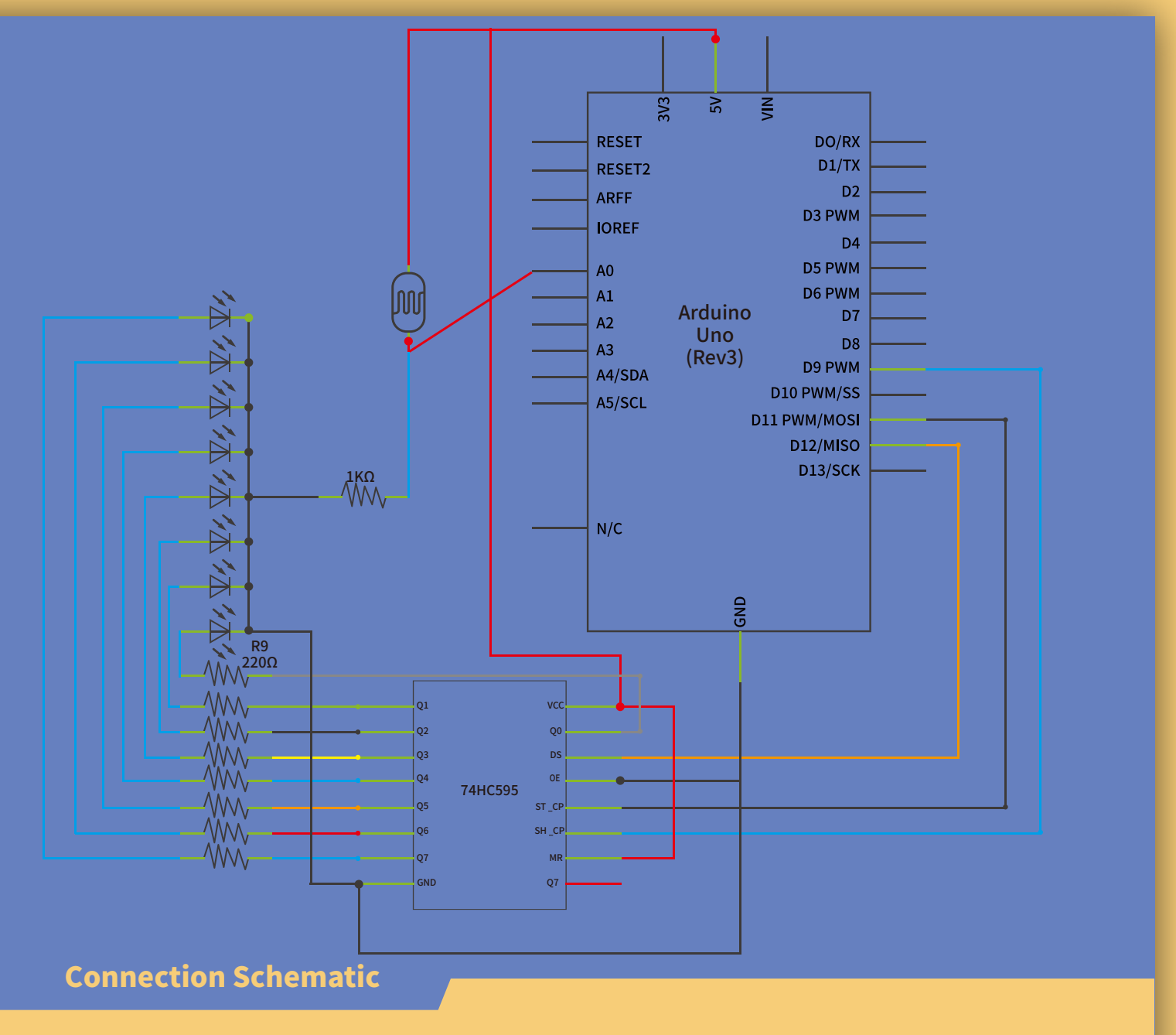Click the R9 220Ω resistor symbol

coord(226,675)
